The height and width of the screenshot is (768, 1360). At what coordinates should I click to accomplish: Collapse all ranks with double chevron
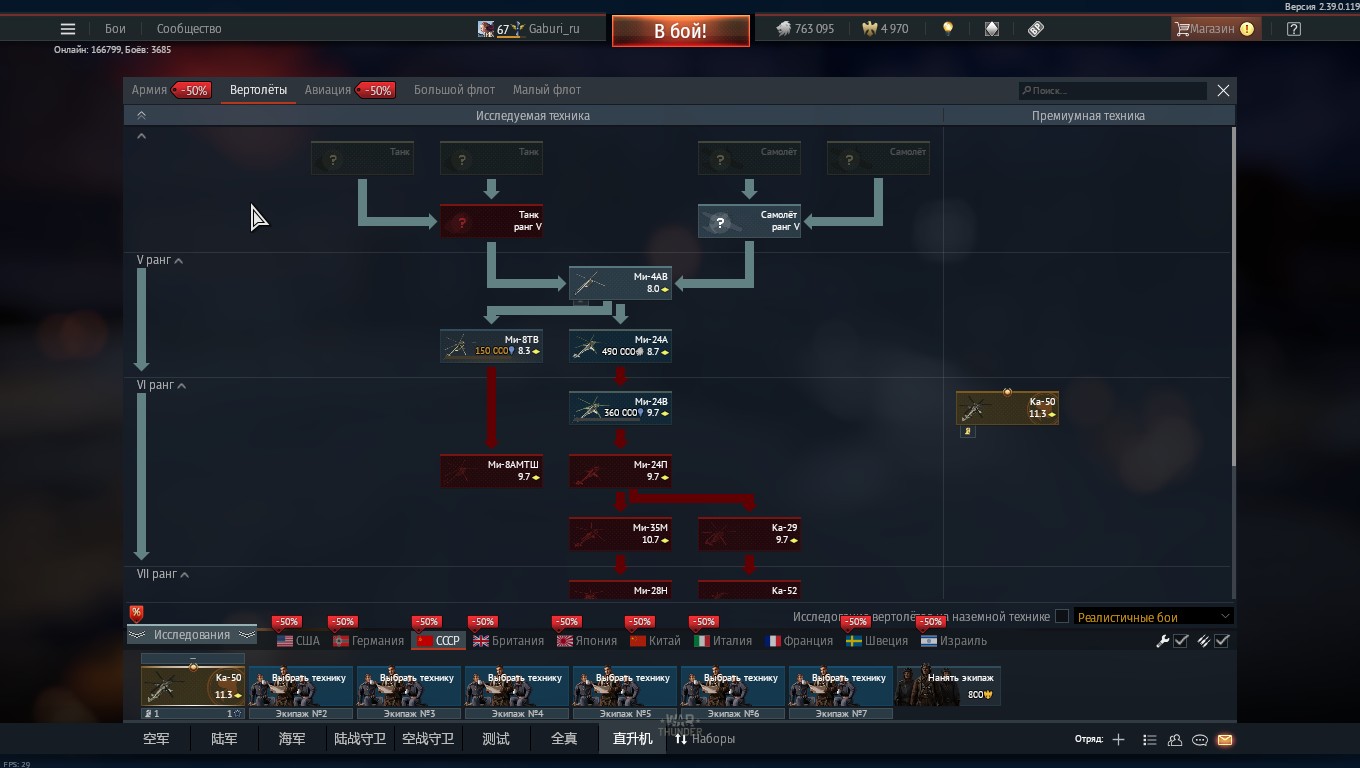(x=141, y=116)
